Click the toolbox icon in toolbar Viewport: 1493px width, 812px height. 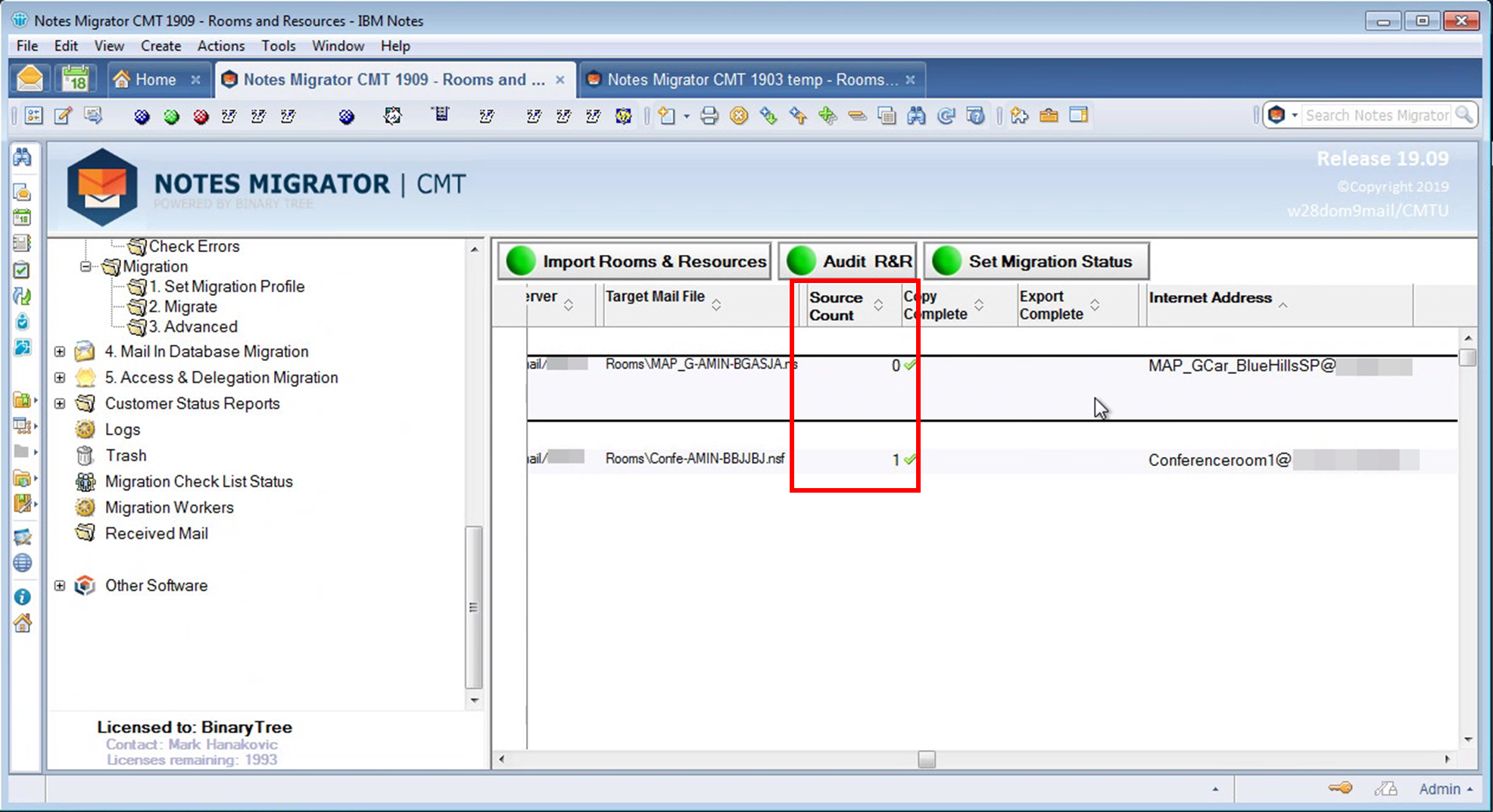coord(1049,116)
